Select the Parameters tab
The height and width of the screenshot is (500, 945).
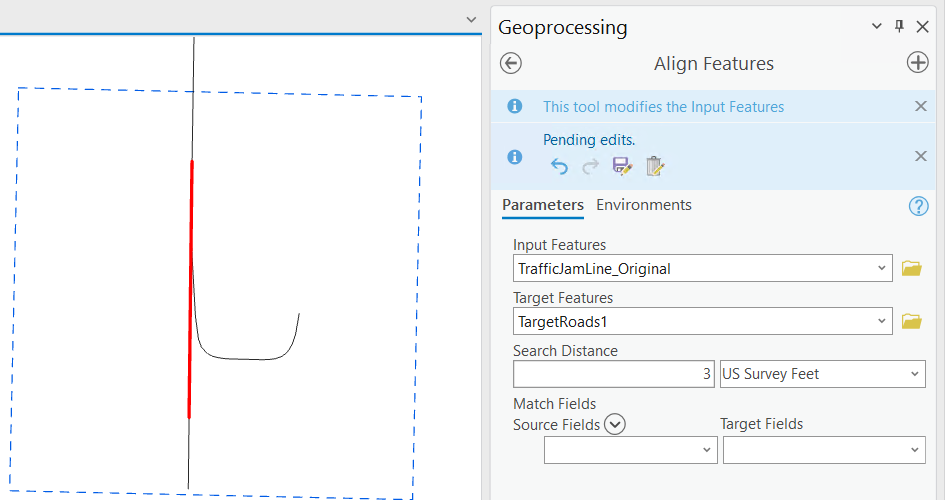[x=543, y=205]
